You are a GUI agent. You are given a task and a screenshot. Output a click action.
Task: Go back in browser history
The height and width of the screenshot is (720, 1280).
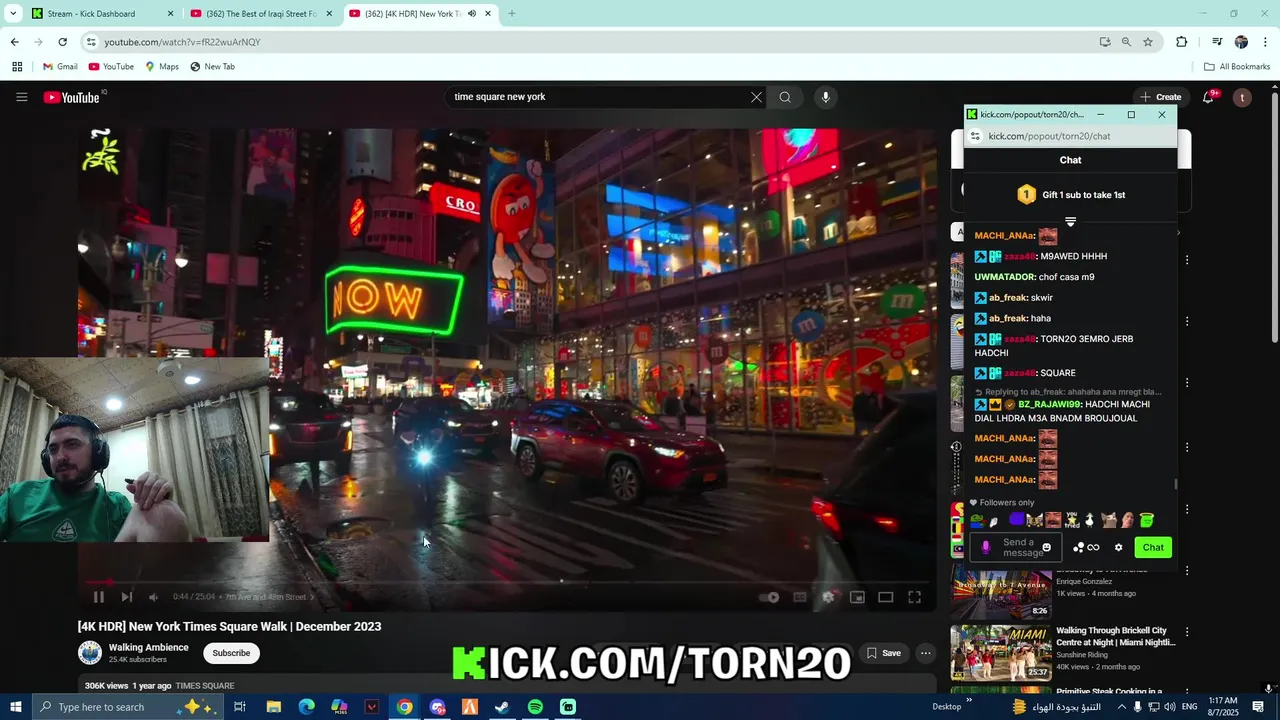coord(14,42)
